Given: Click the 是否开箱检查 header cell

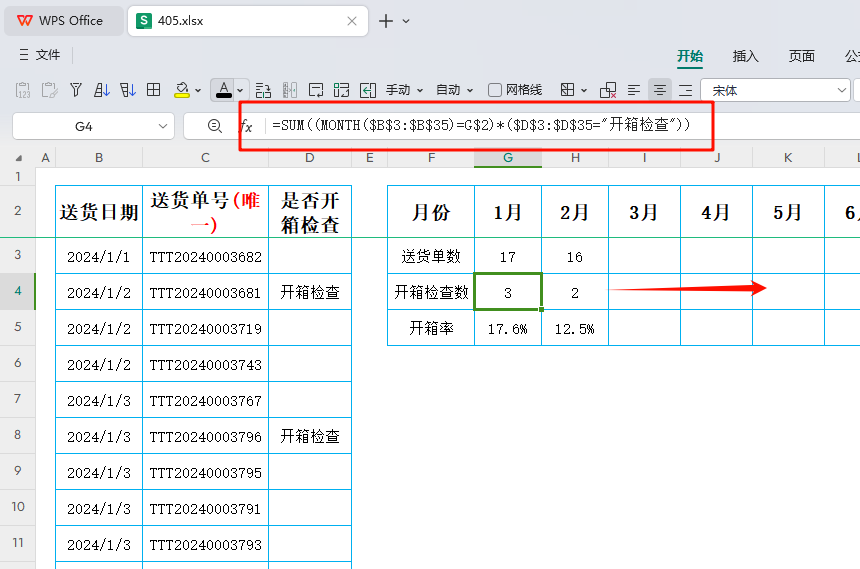Looking at the screenshot, I should pos(310,212).
